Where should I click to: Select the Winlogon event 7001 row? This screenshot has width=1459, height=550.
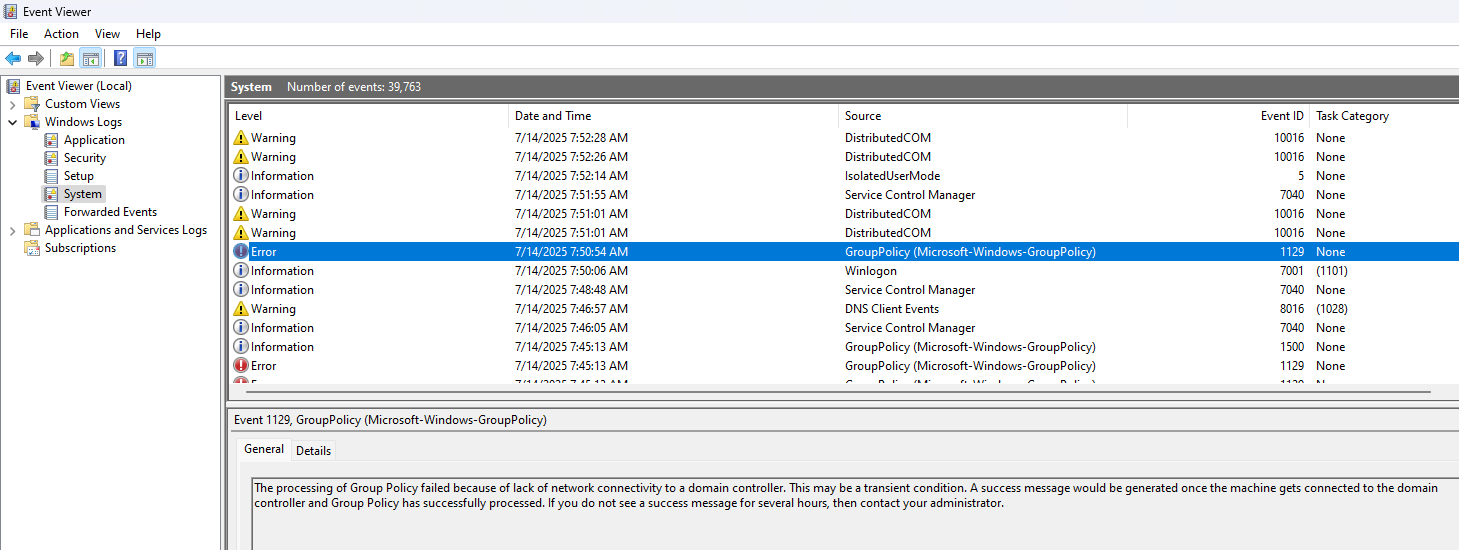tap(844, 271)
